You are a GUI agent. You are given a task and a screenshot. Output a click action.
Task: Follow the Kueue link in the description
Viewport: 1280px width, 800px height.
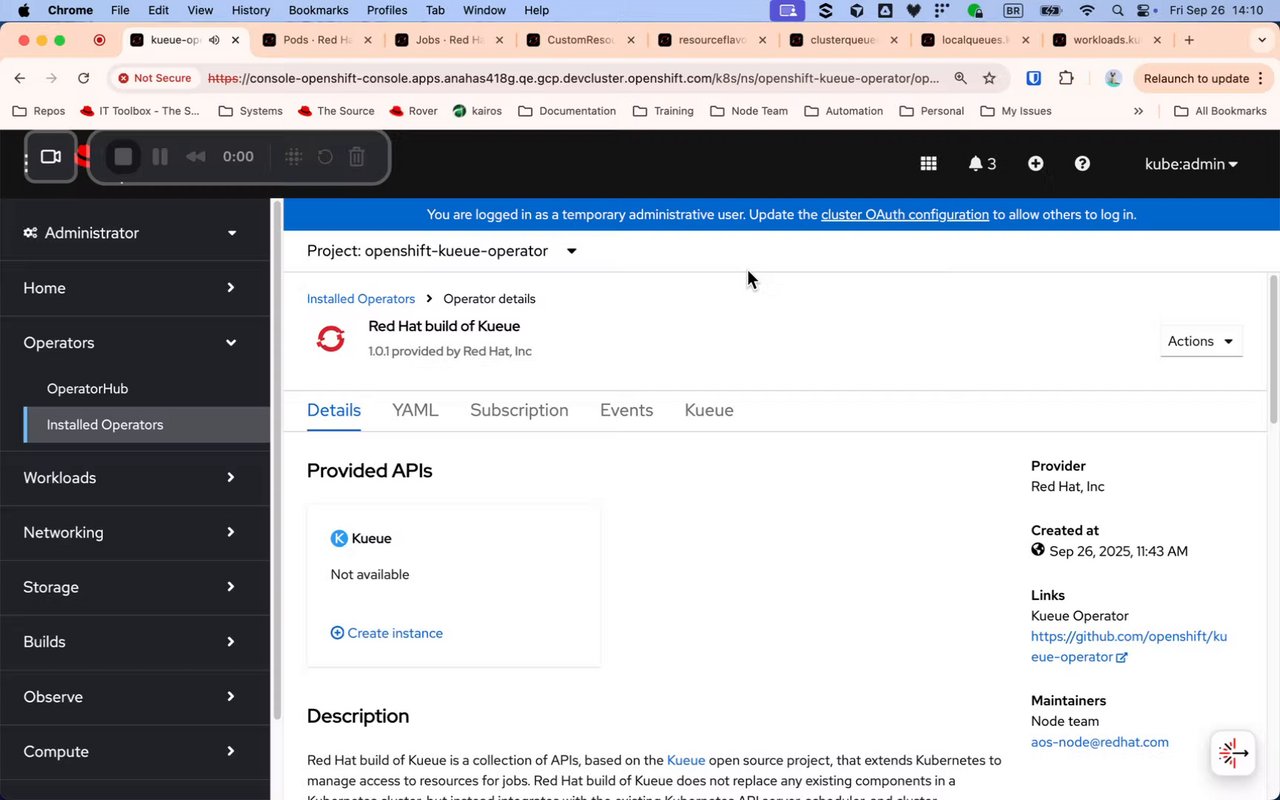(x=686, y=761)
